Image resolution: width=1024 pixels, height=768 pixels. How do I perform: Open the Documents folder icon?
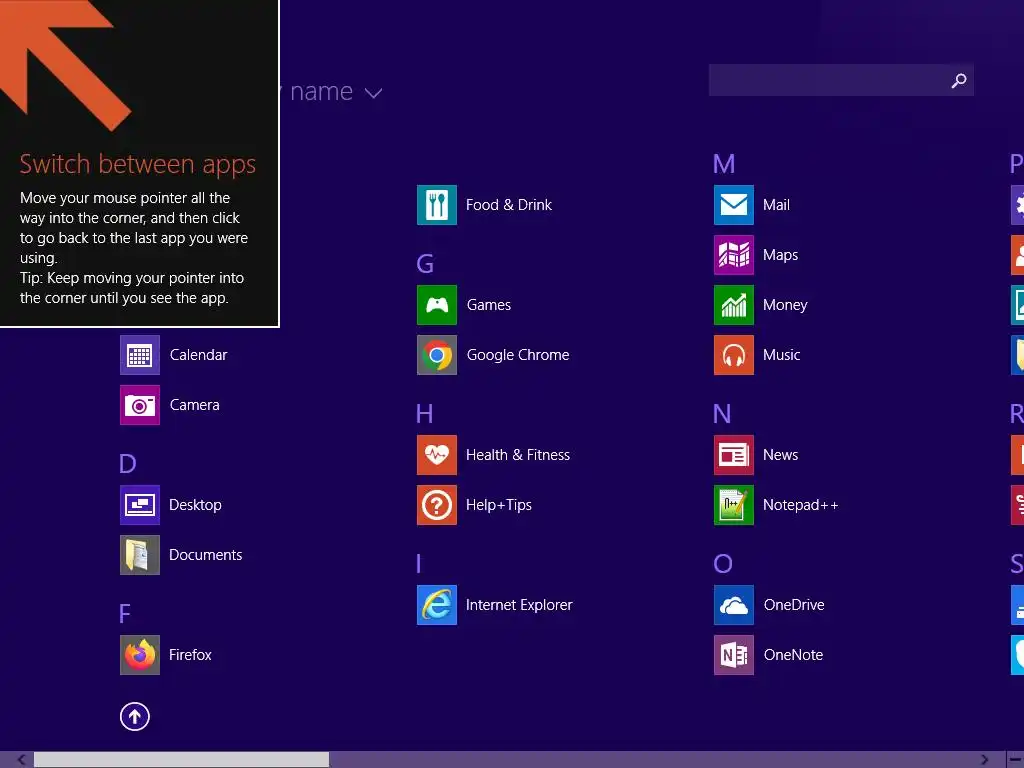coord(140,555)
